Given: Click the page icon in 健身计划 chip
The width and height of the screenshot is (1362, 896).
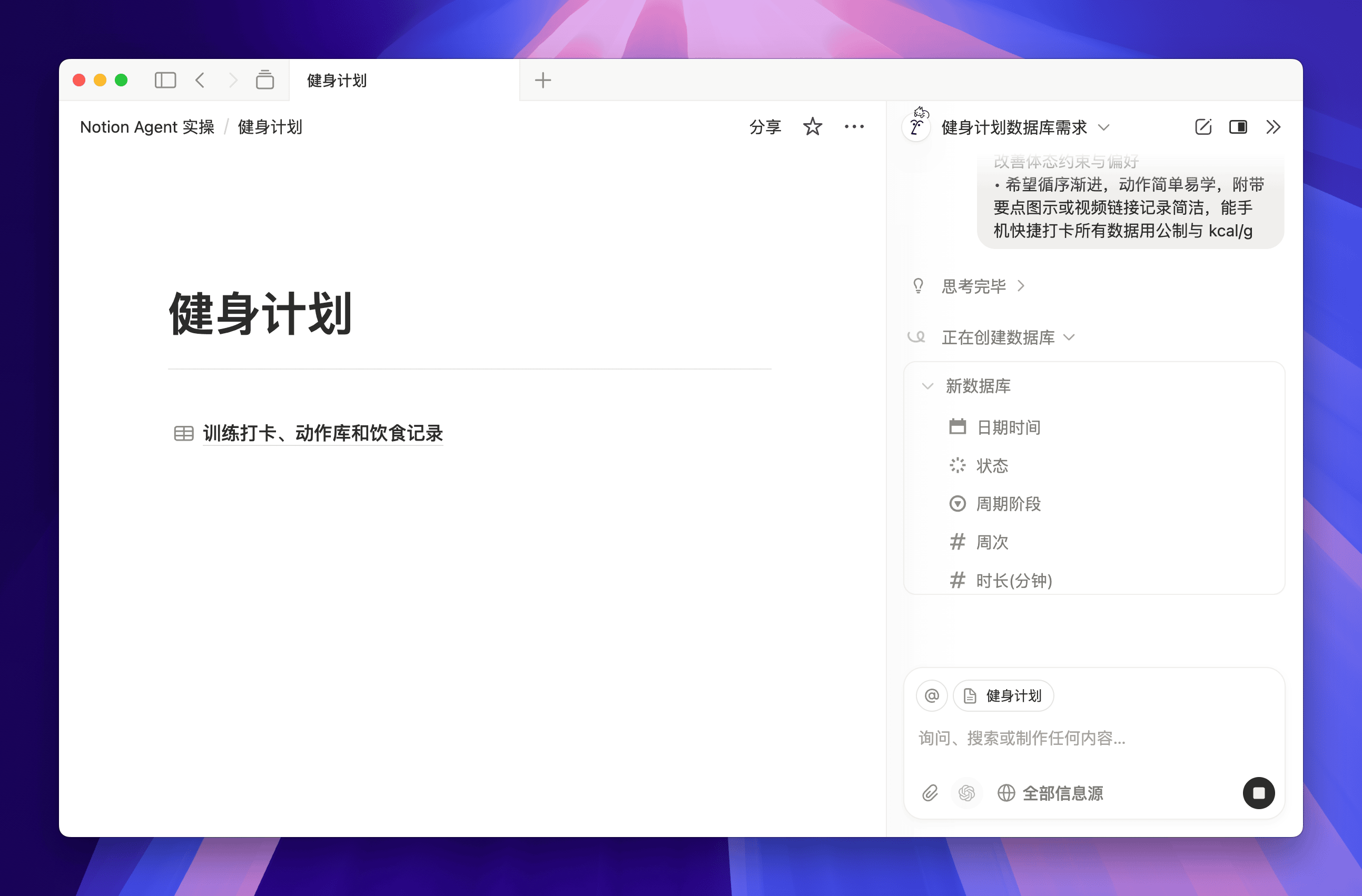Looking at the screenshot, I should coord(970,696).
